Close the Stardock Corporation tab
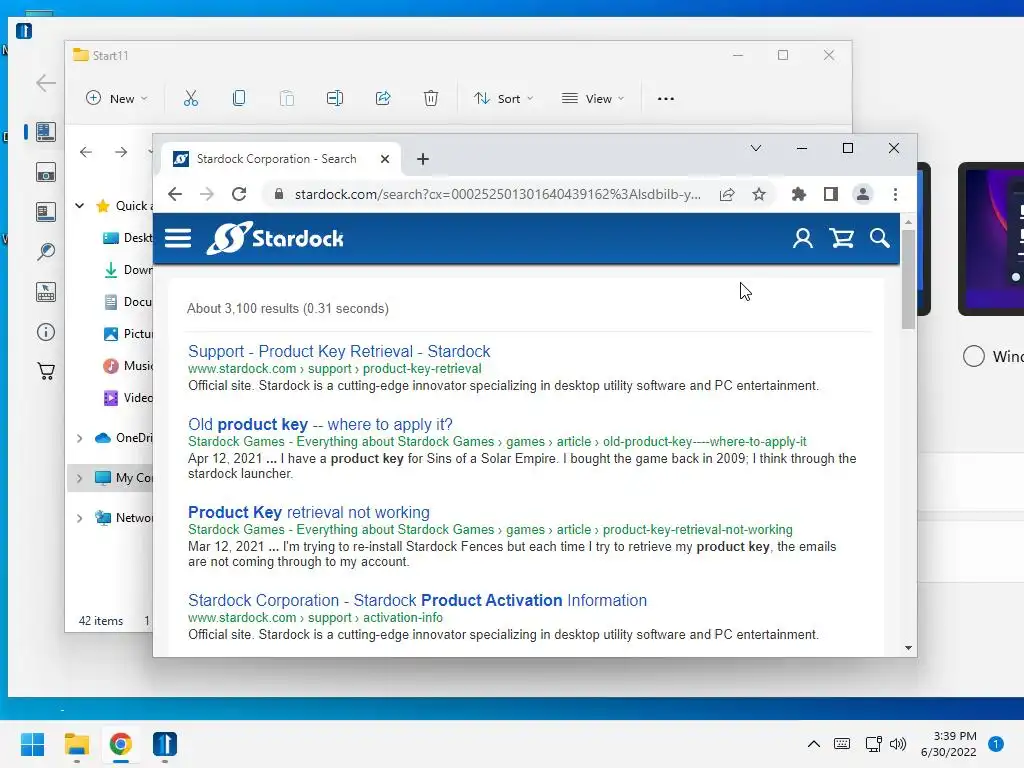 pyautogui.click(x=385, y=159)
